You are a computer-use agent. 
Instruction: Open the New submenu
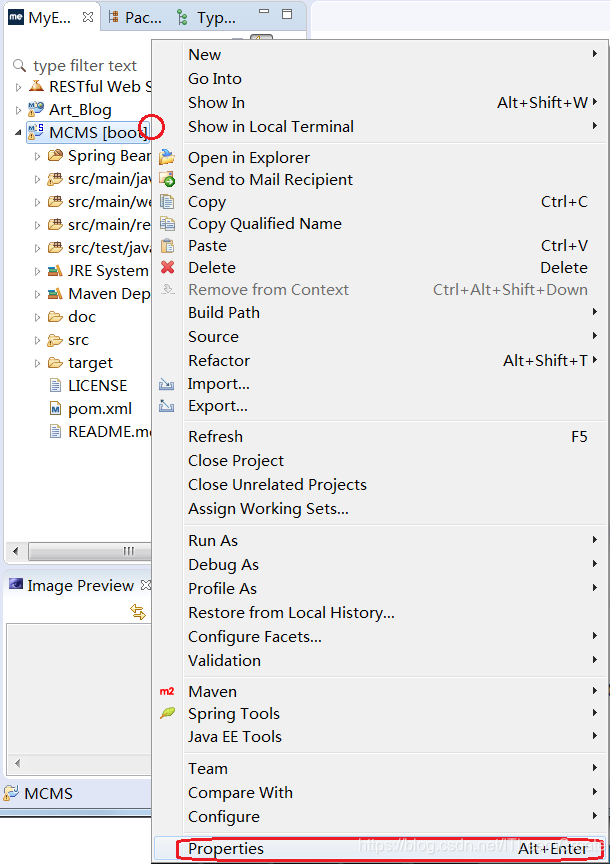(x=380, y=55)
